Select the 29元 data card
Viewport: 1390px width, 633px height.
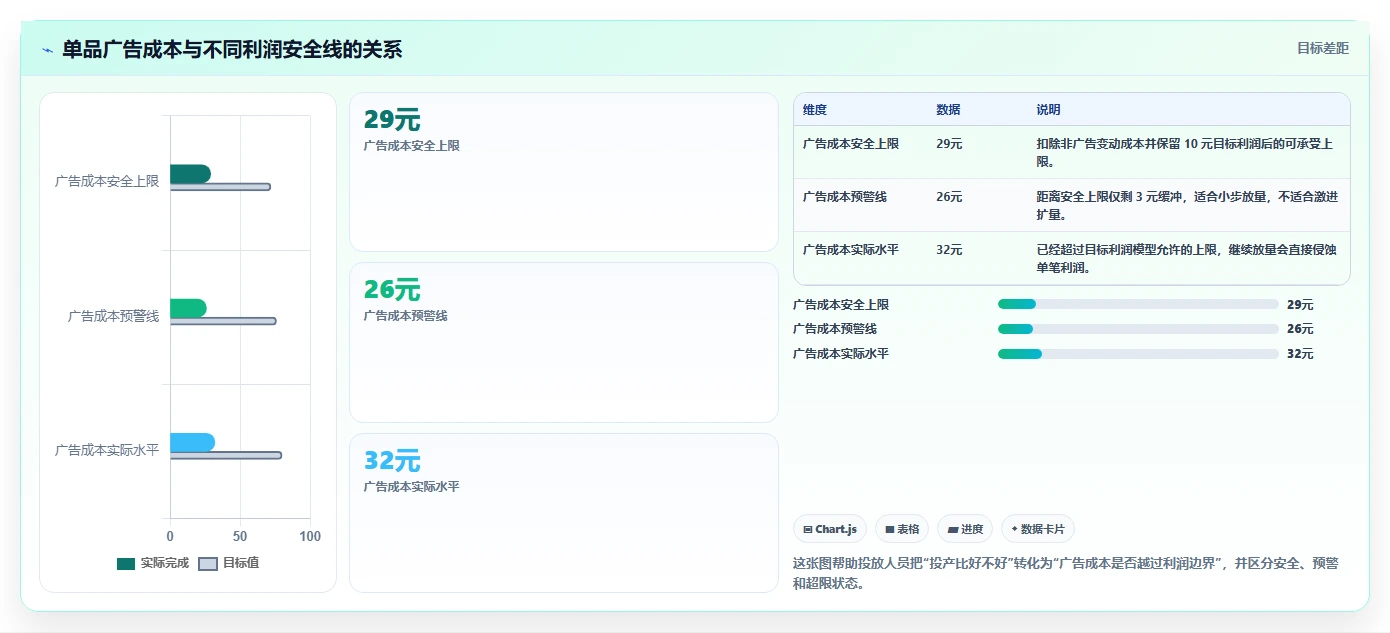point(564,172)
